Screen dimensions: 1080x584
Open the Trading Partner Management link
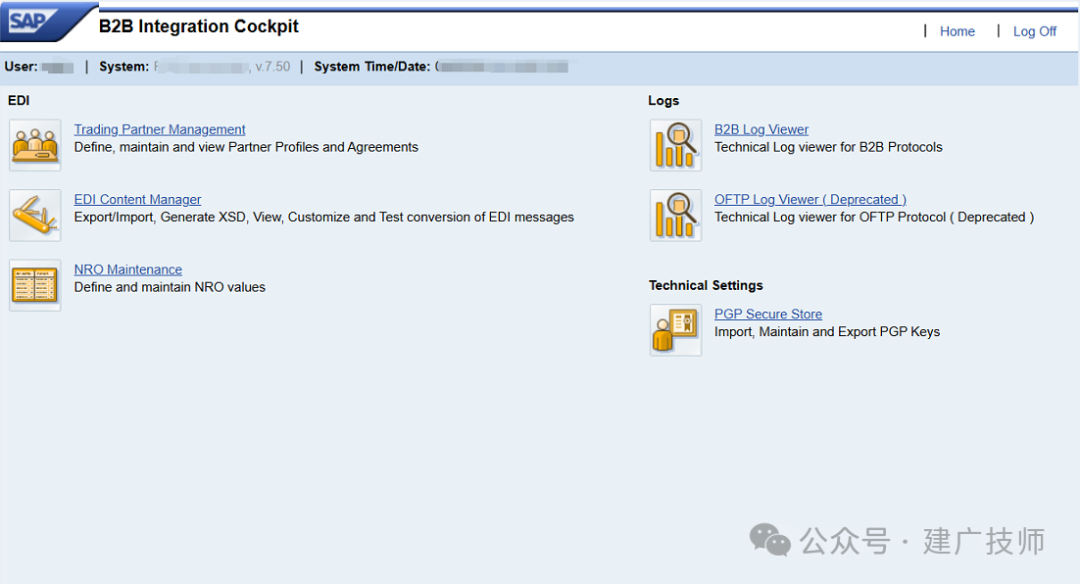tap(159, 129)
